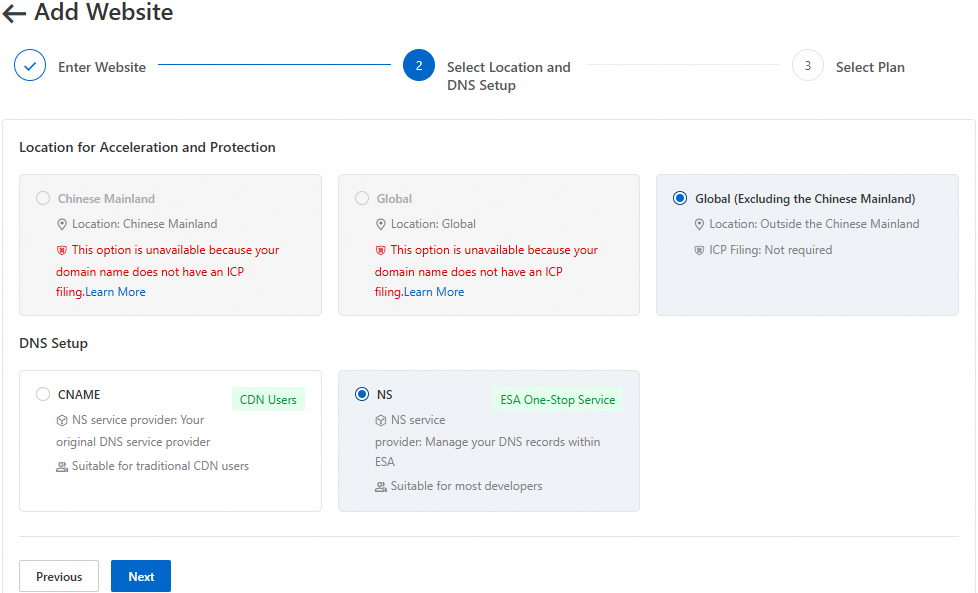Click the people icon beside Suitable for most developers
This screenshot has width=978, height=593.
click(x=380, y=486)
